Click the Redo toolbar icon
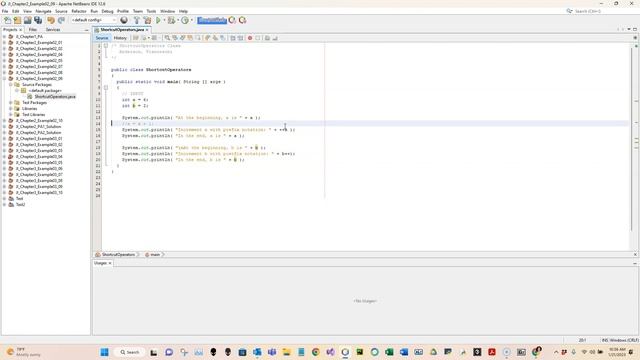This screenshot has width=640, height=360. [61, 20]
